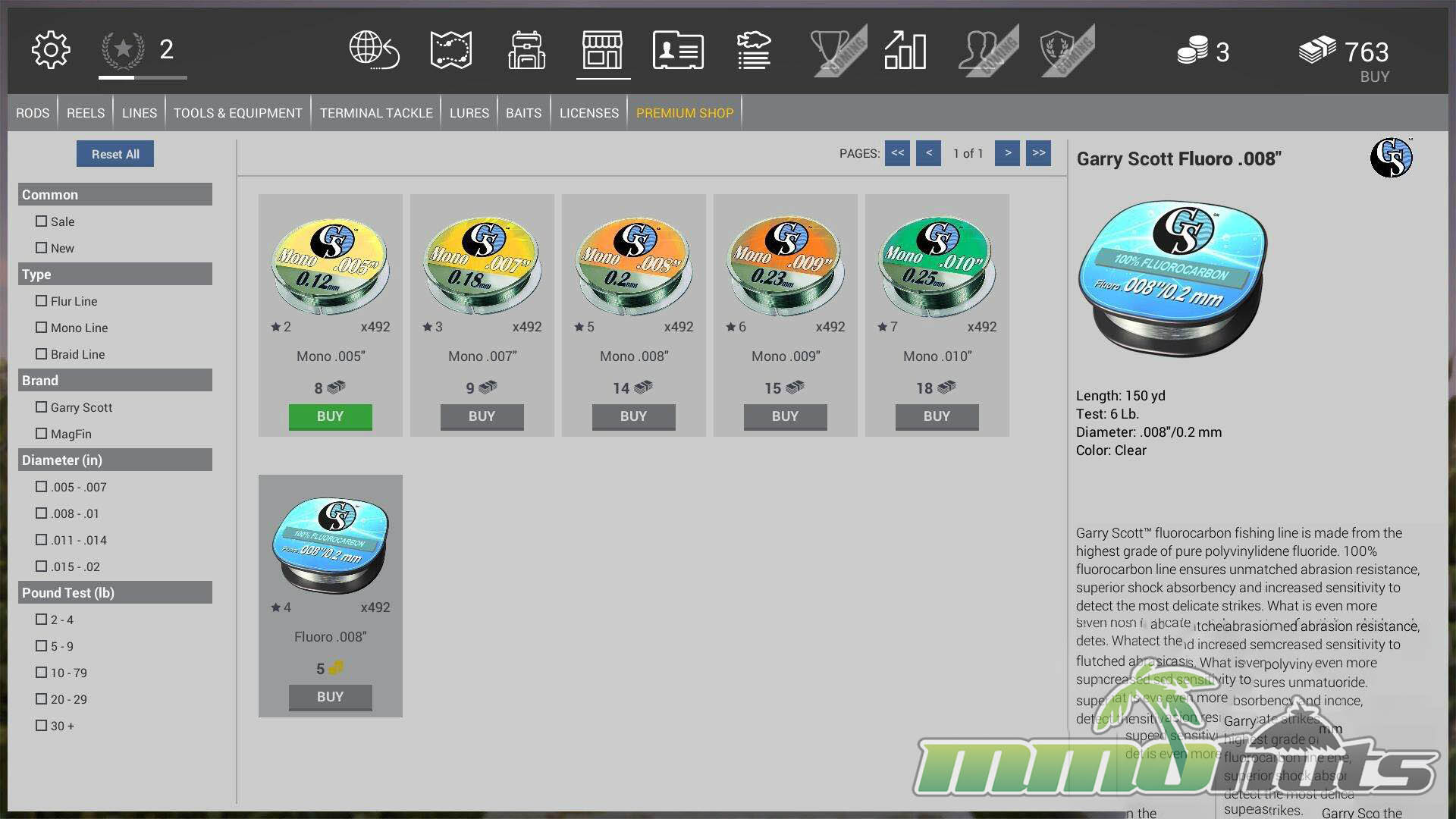The width and height of the screenshot is (1456, 819).
Task: Open the PREMIUM SHOP tab
Action: pyautogui.click(x=684, y=113)
